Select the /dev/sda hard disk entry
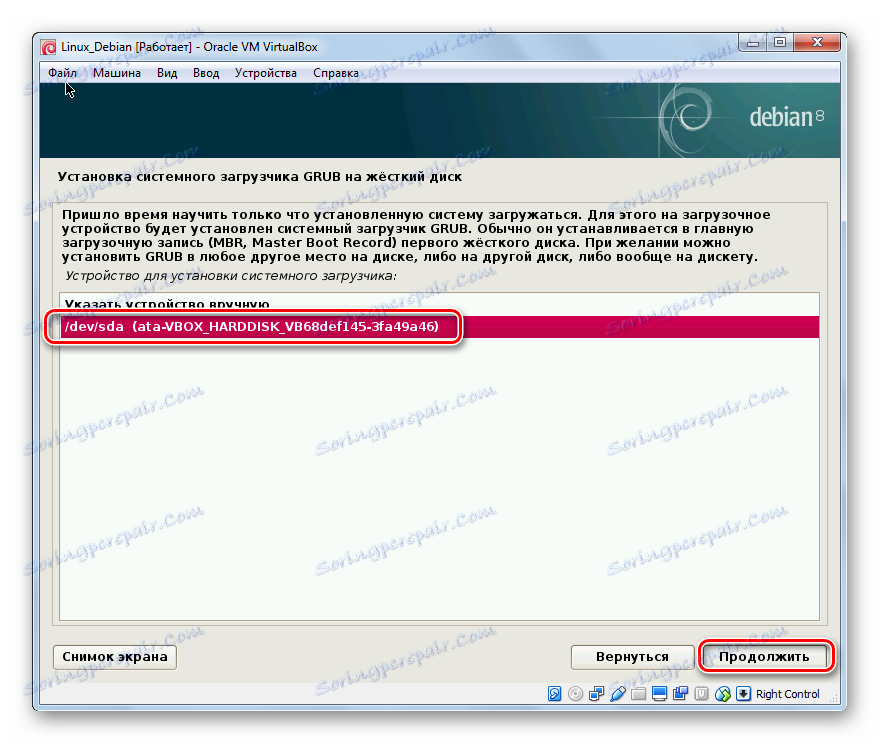This screenshot has width=880, height=744. tap(439, 327)
